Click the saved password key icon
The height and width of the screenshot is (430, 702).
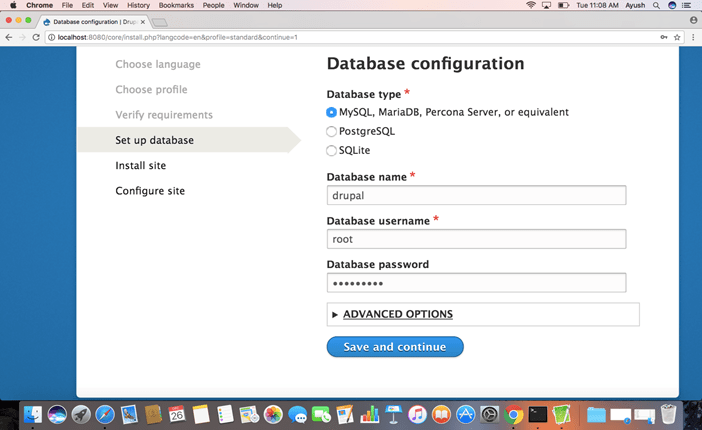[x=664, y=37]
